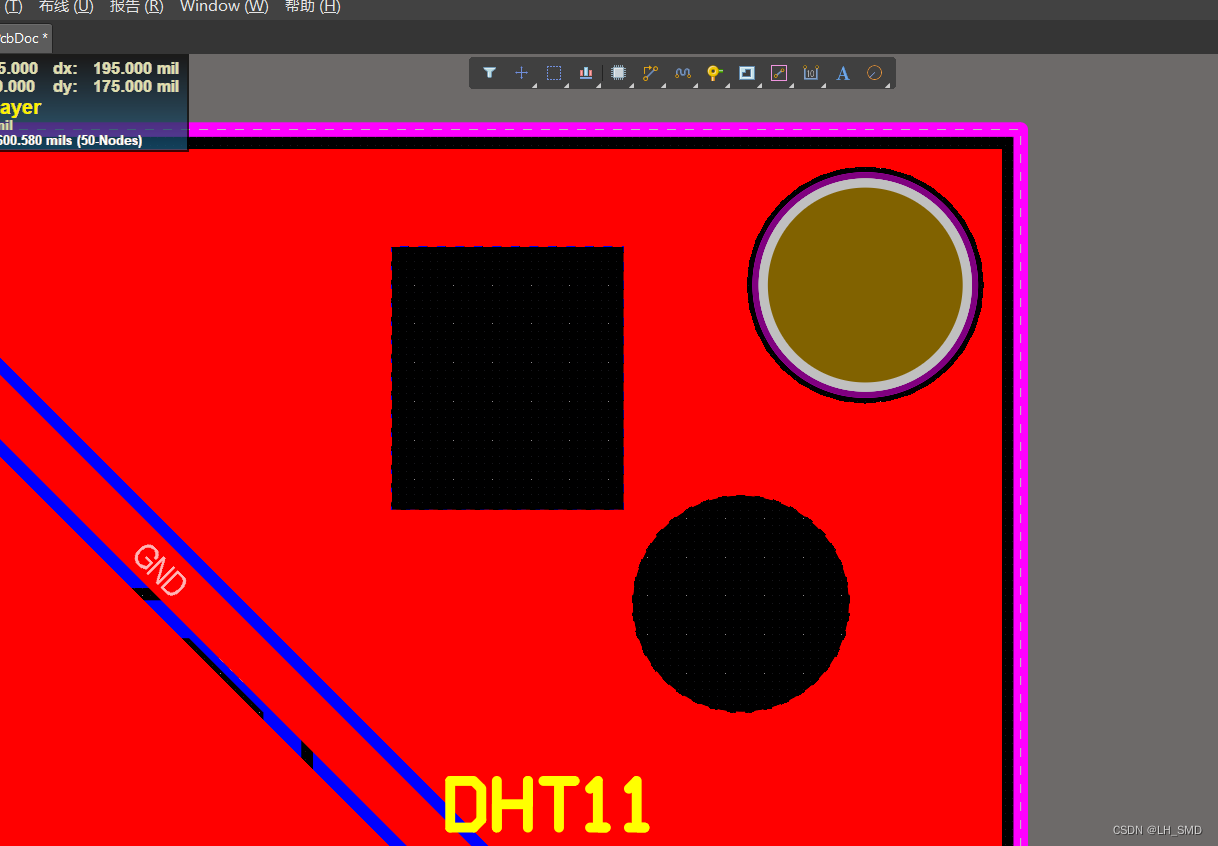Open the Window (W) menu
1218x846 pixels.
[x=224, y=7]
